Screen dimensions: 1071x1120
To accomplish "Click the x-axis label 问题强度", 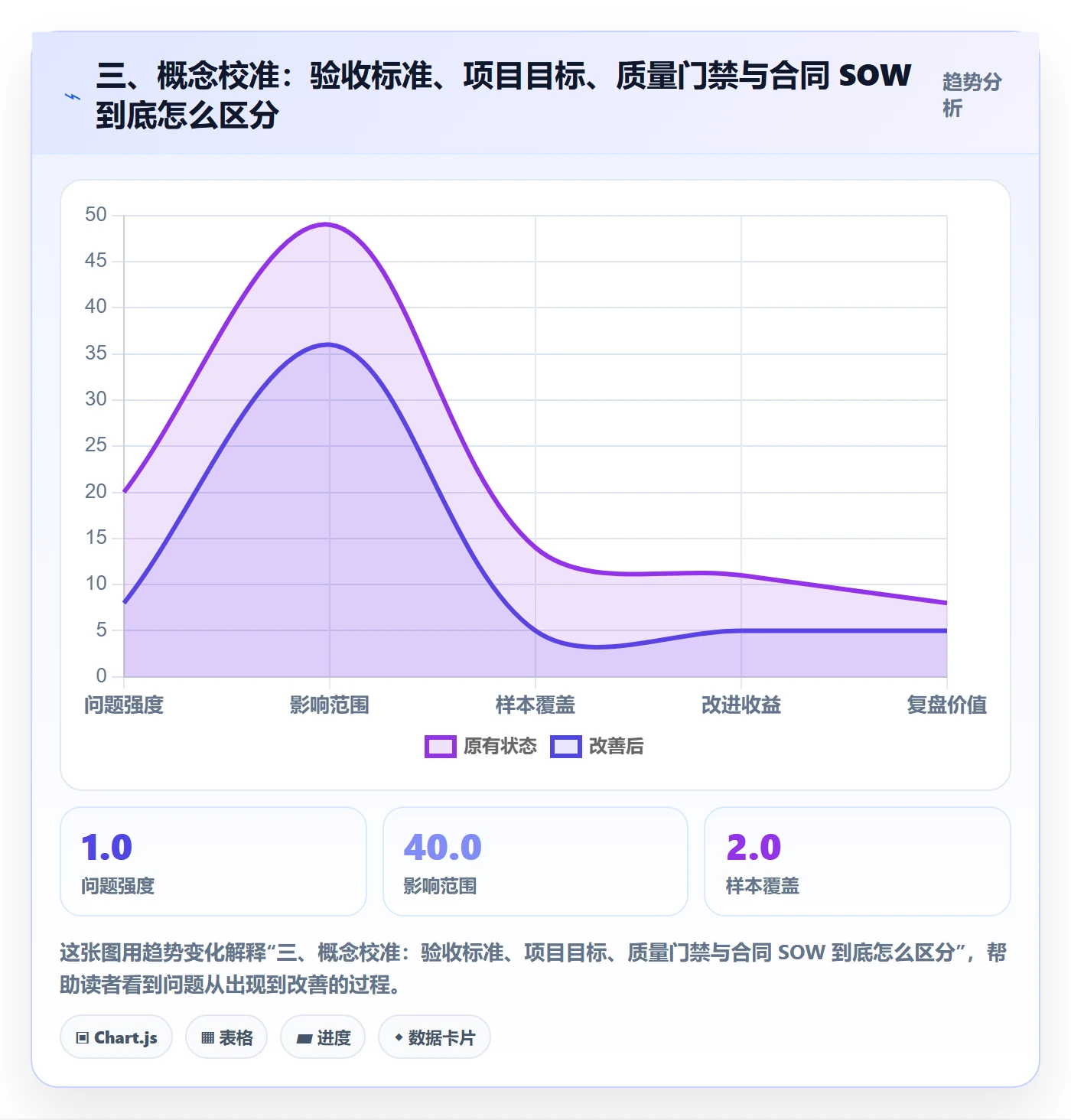I will [x=124, y=705].
